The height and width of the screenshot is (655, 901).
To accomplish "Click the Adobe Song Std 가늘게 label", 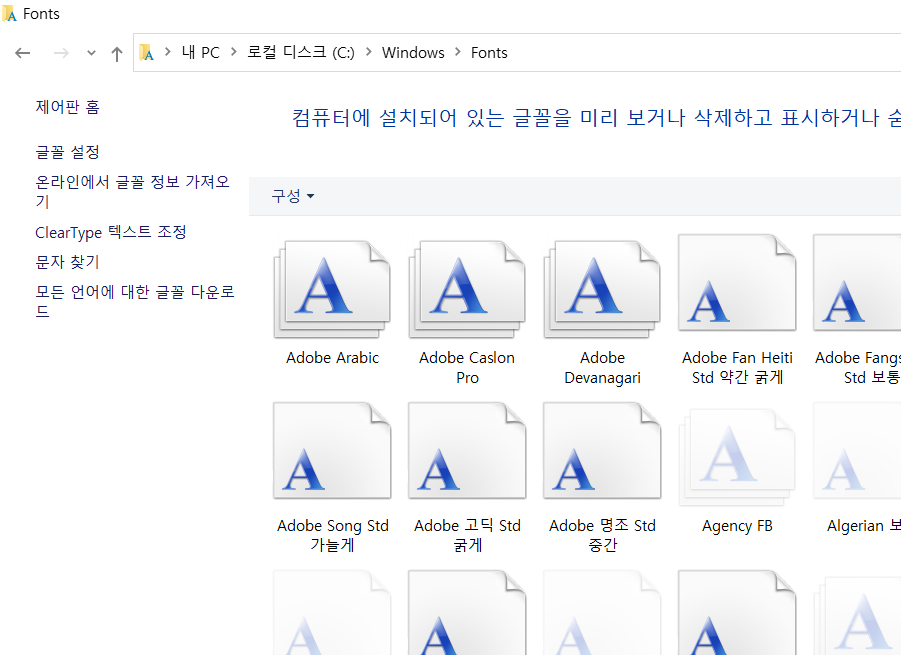I will (333, 535).
